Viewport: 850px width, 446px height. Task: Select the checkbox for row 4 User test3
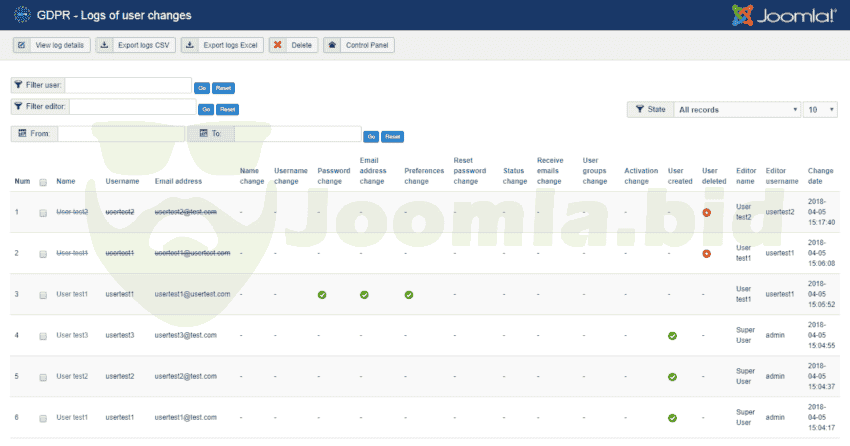coord(42,336)
